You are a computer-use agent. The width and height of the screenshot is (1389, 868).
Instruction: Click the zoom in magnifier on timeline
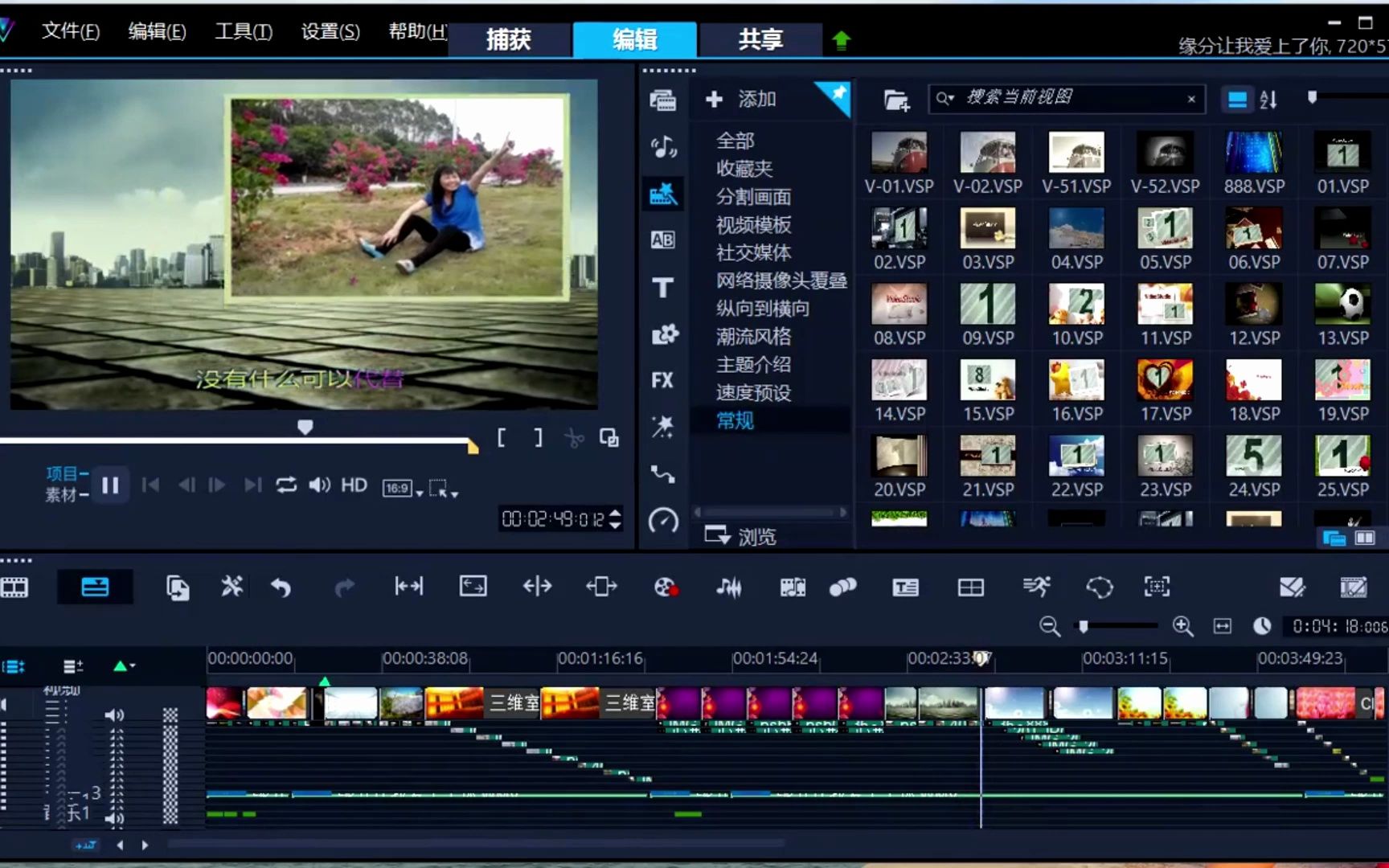1182,626
